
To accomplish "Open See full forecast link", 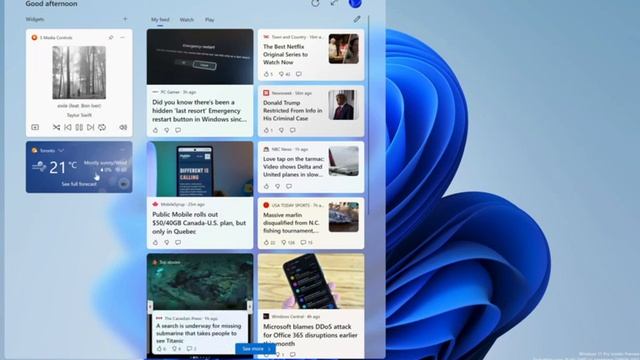I will click(x=79, y=184).
